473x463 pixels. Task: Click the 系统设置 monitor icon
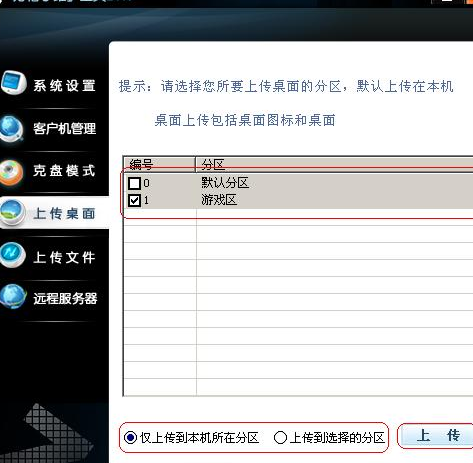13,82
